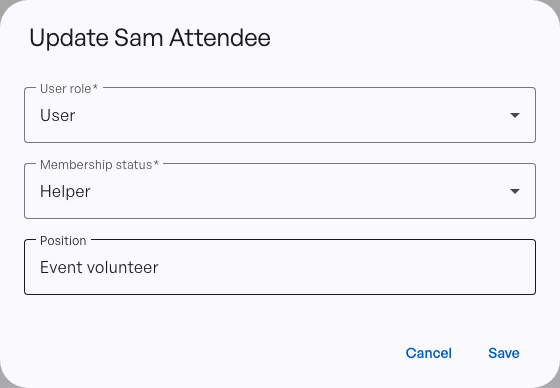The height and width of the screenshot is (388, 560).
Task: Click the word 'Sam' in the title
Action: pyautogui.click(x=139, y=38)
